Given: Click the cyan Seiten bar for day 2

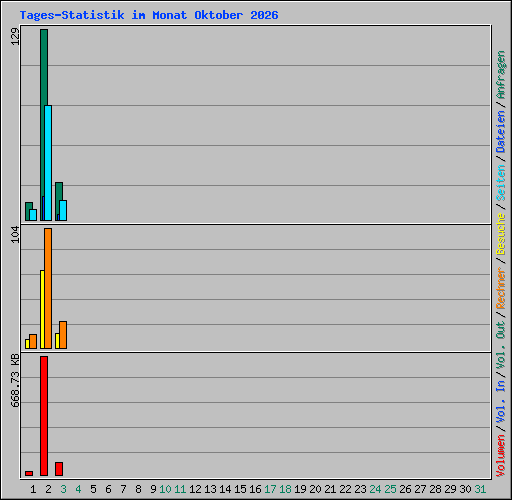Looking at the screenshot, I should coord(48,163).
